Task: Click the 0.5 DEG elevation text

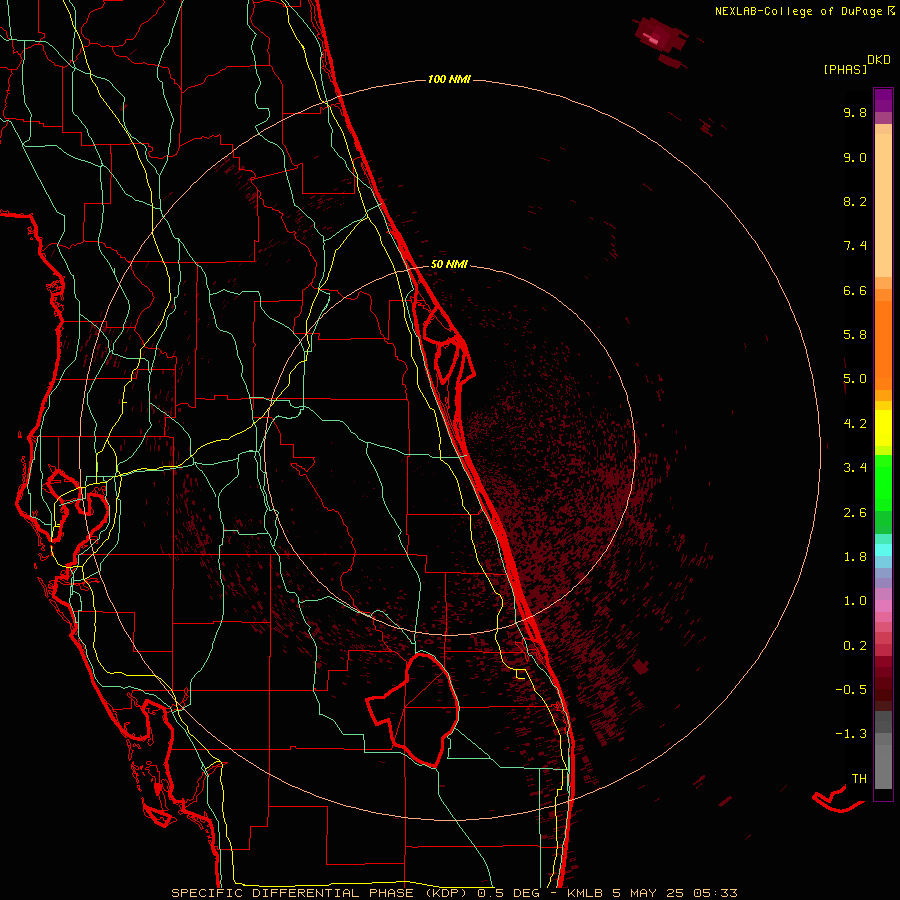Action: 509,893
